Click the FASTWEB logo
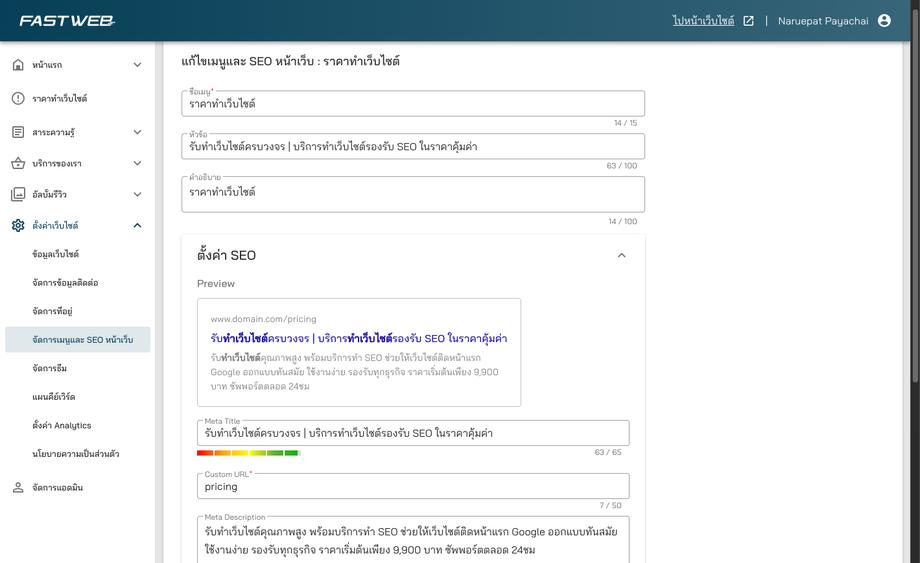This screenshot has width=920, height=563. click(67, 21)
